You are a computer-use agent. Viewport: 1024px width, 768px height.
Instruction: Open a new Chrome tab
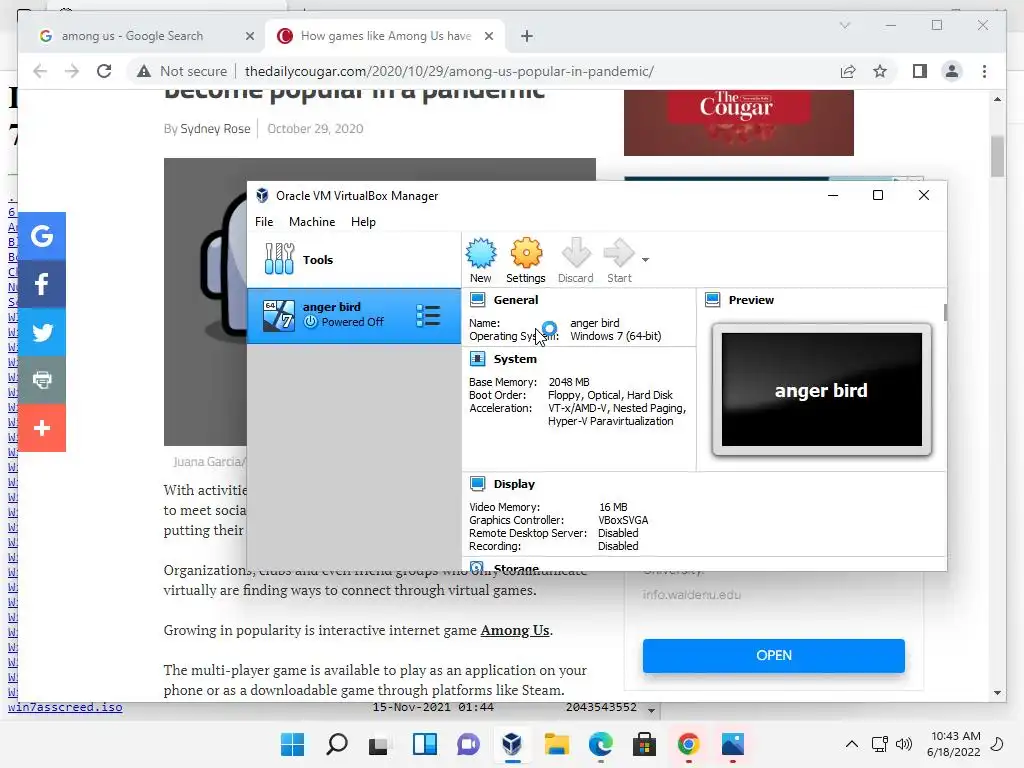point(527,36)
